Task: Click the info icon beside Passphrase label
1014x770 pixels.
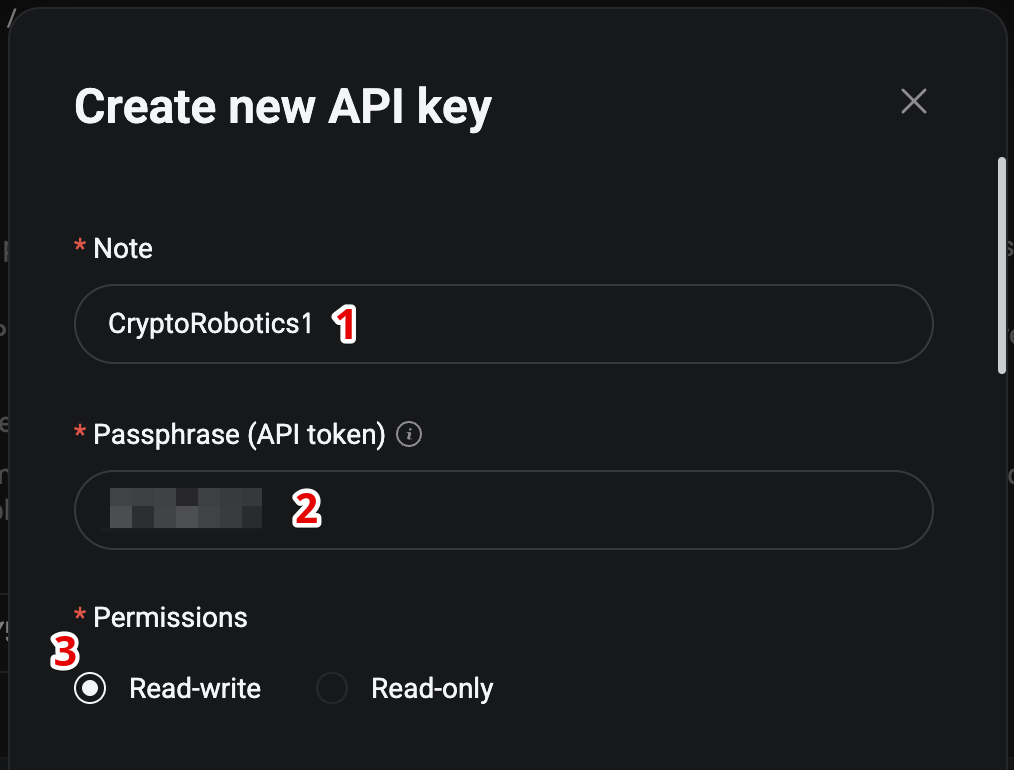Action: [x=409, y=434]
